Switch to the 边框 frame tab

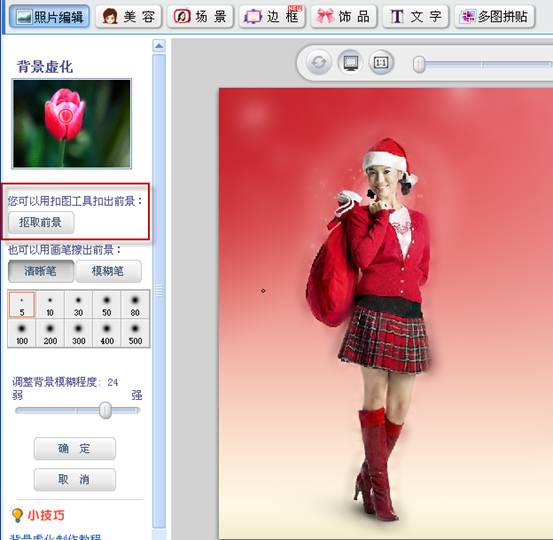coord(272,16)
